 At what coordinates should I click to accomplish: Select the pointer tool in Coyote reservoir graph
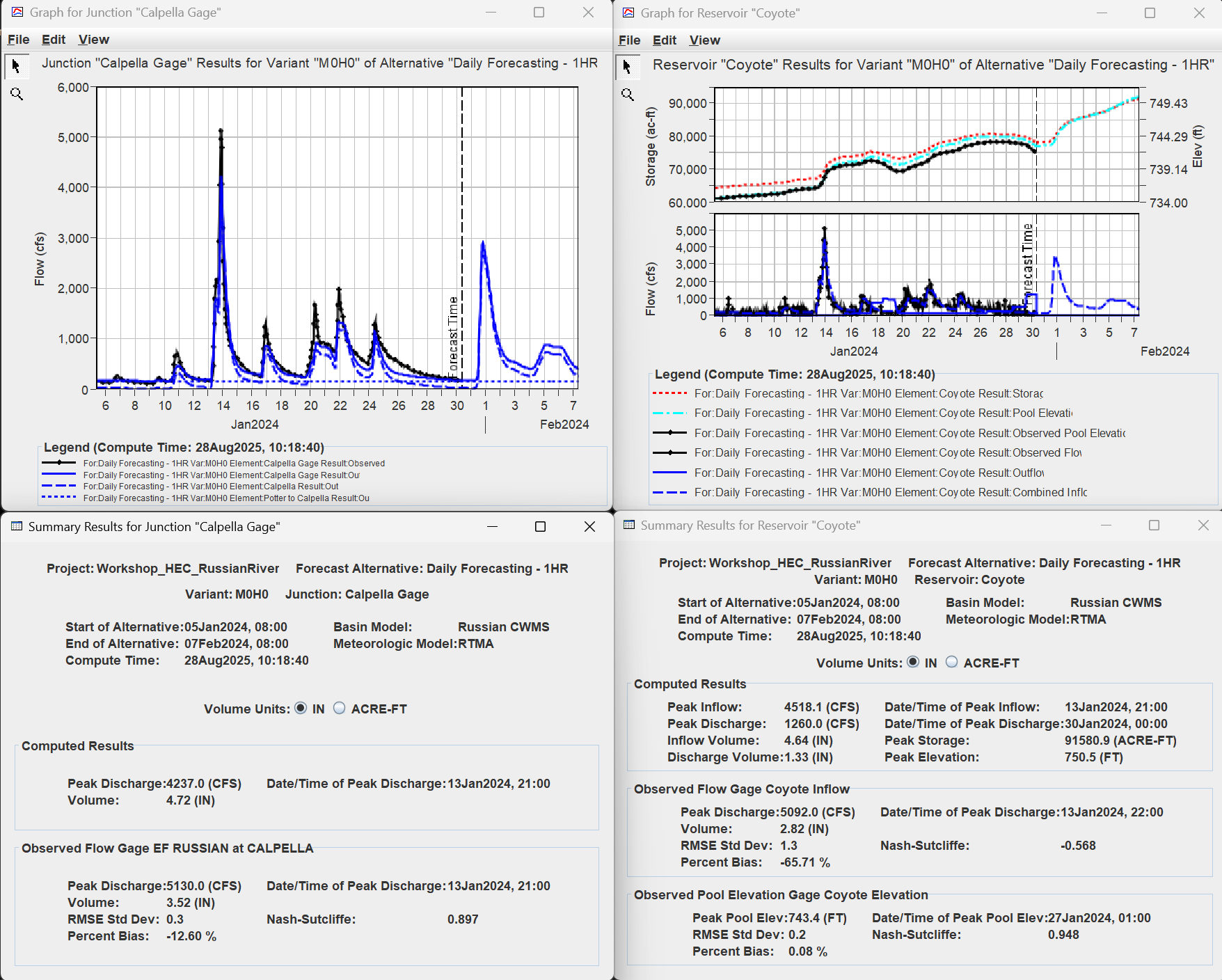pyautogui.click(x=628, y=67)
